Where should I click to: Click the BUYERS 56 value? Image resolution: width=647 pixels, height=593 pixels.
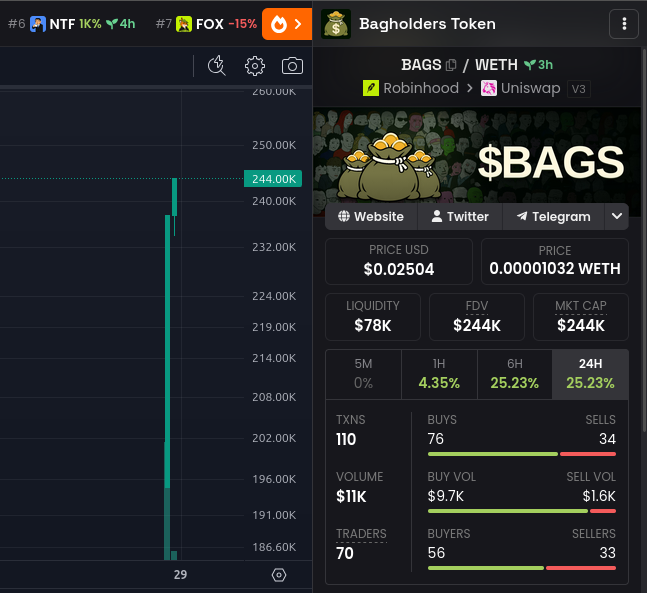click(436, 553)
